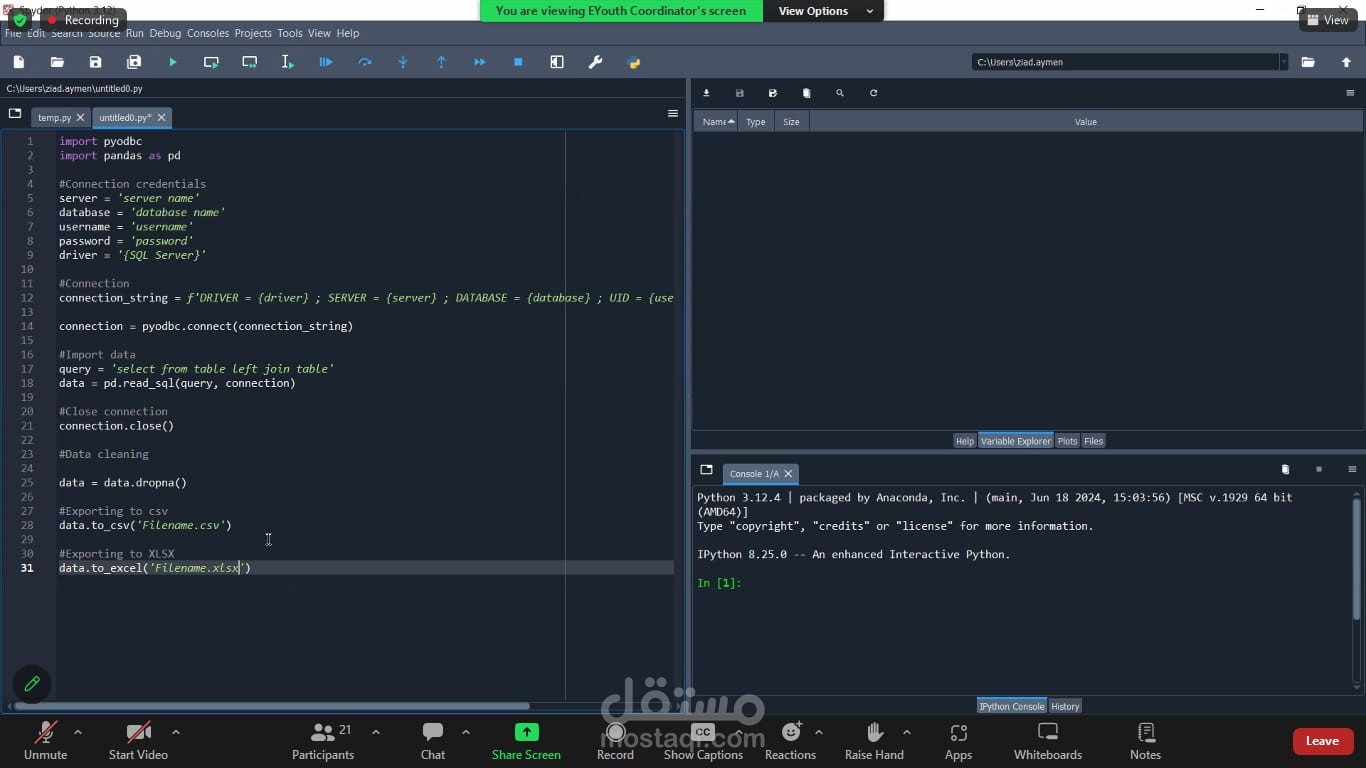Screen dimensions: 1366x768
Task: Switch to Plots pane tab
Action: click(x=1068, y=441)
